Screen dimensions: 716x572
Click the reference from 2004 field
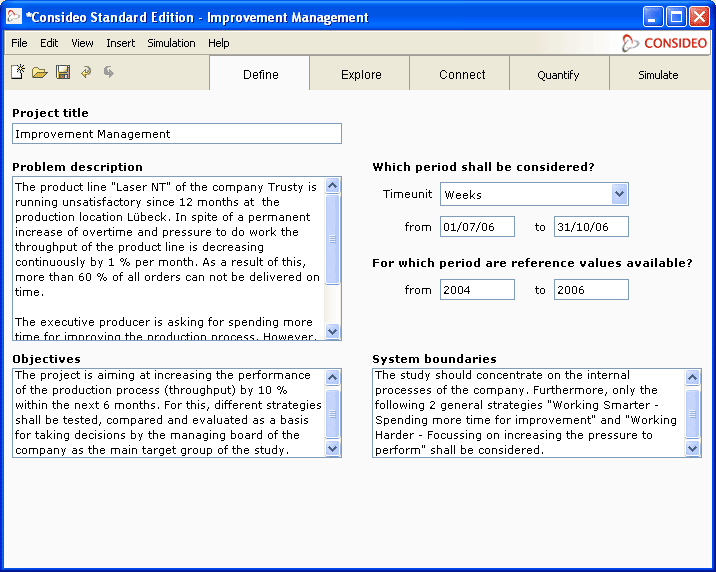(x=477, y=290)
